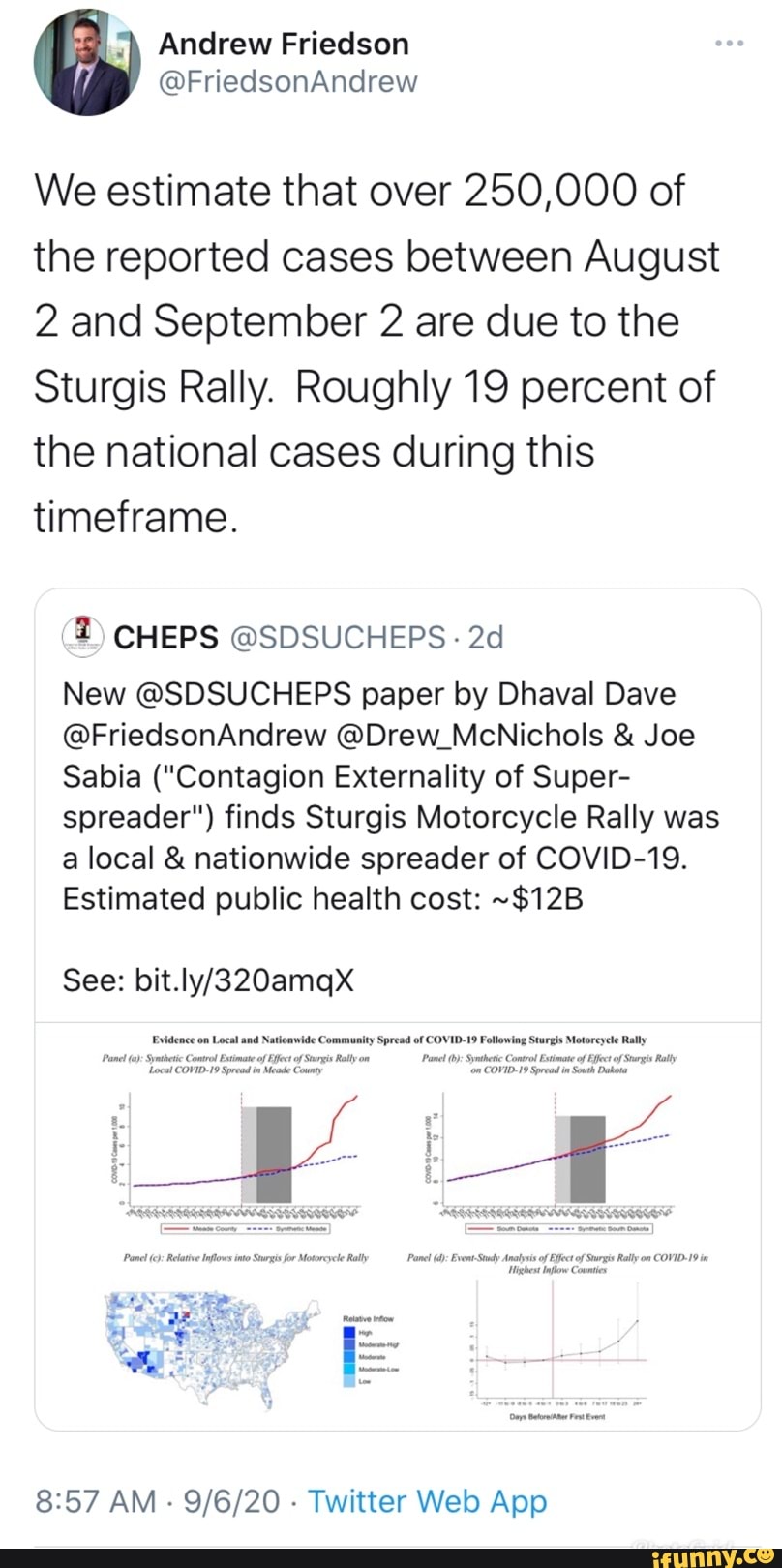
Task: Click the Twitter Web App source link
Action: [x=427, y=1501]
